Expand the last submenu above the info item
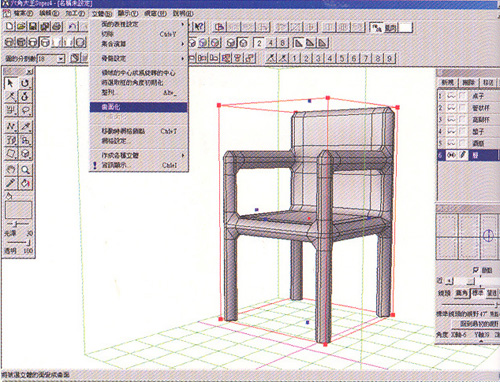 tap(183, 155)
